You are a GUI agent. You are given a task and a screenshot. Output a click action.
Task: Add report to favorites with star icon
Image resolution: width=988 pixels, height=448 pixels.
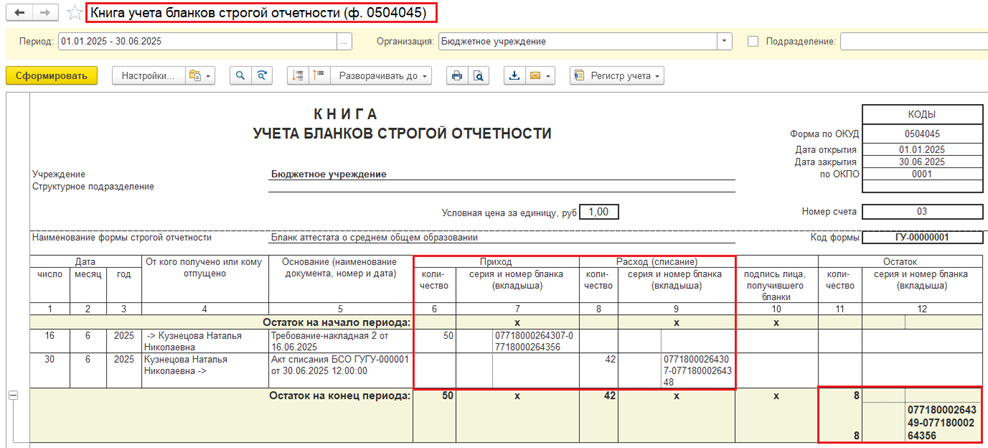[74, 13]
